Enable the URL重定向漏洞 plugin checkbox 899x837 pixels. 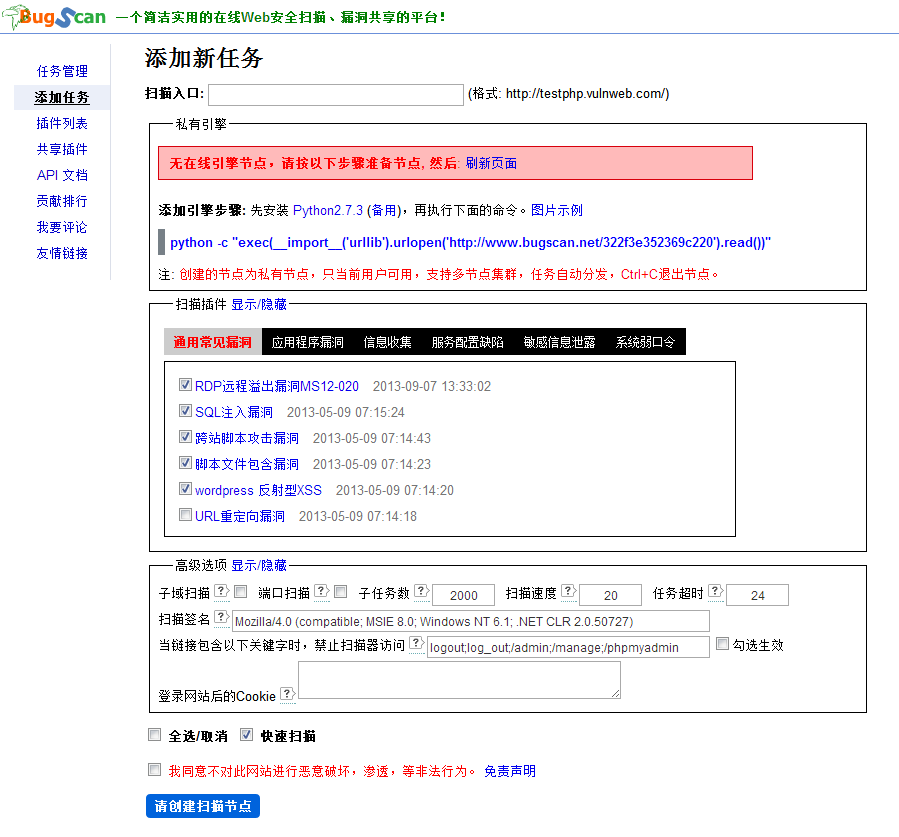(185, 515)
